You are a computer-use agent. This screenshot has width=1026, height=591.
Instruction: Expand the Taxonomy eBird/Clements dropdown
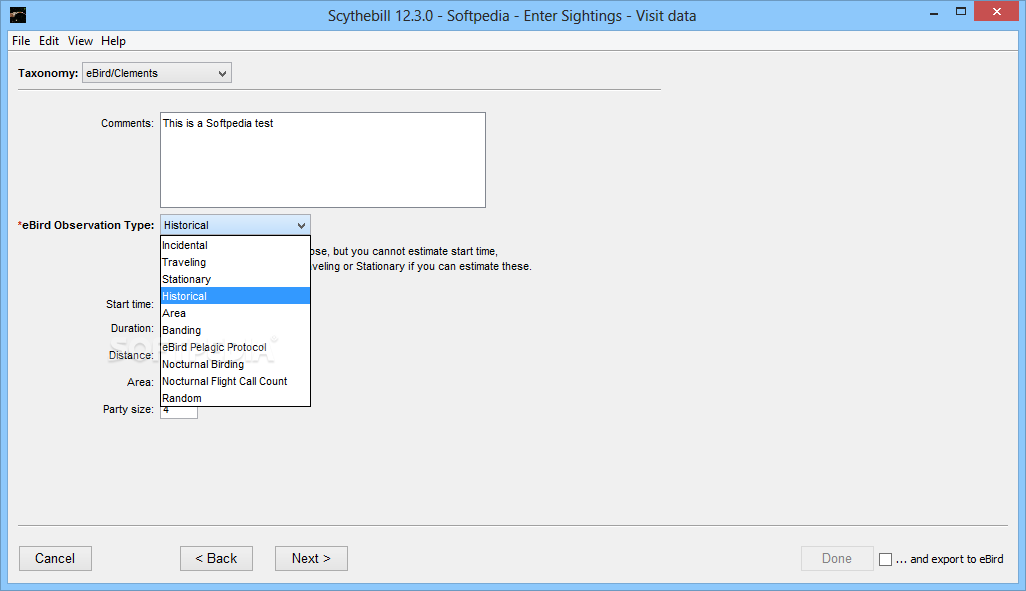pyautogui.click(x=156, y=73)
